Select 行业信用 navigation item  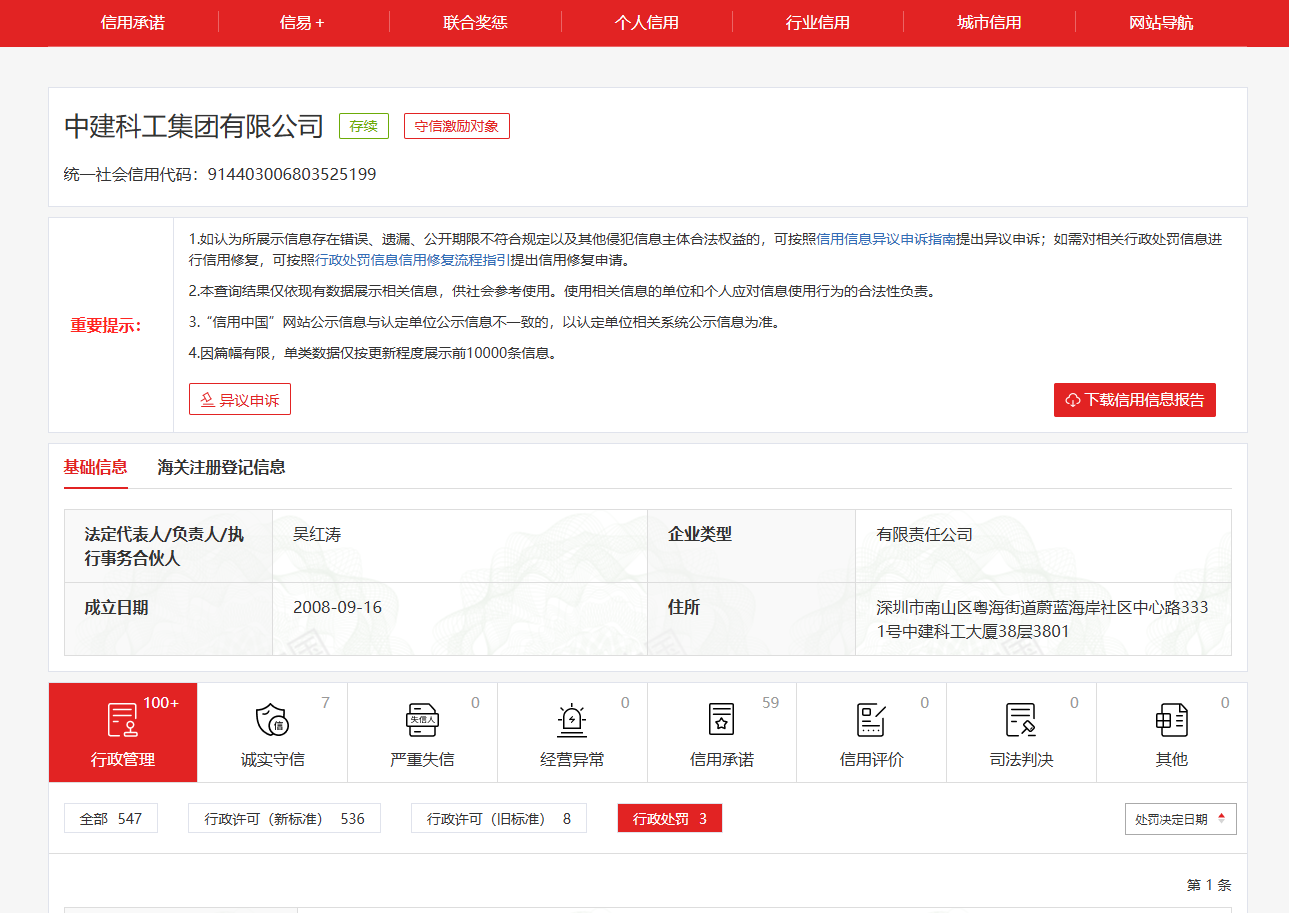click(x=818, y=22)
